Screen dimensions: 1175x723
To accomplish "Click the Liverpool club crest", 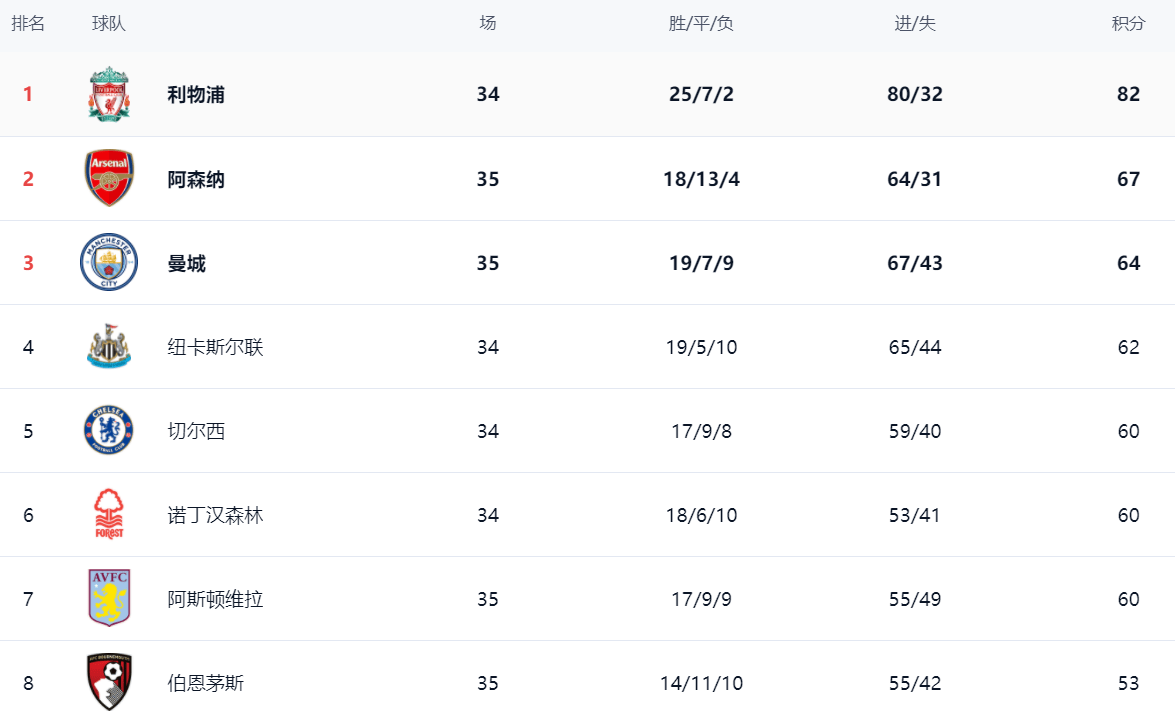I will (x=109, y=95).
